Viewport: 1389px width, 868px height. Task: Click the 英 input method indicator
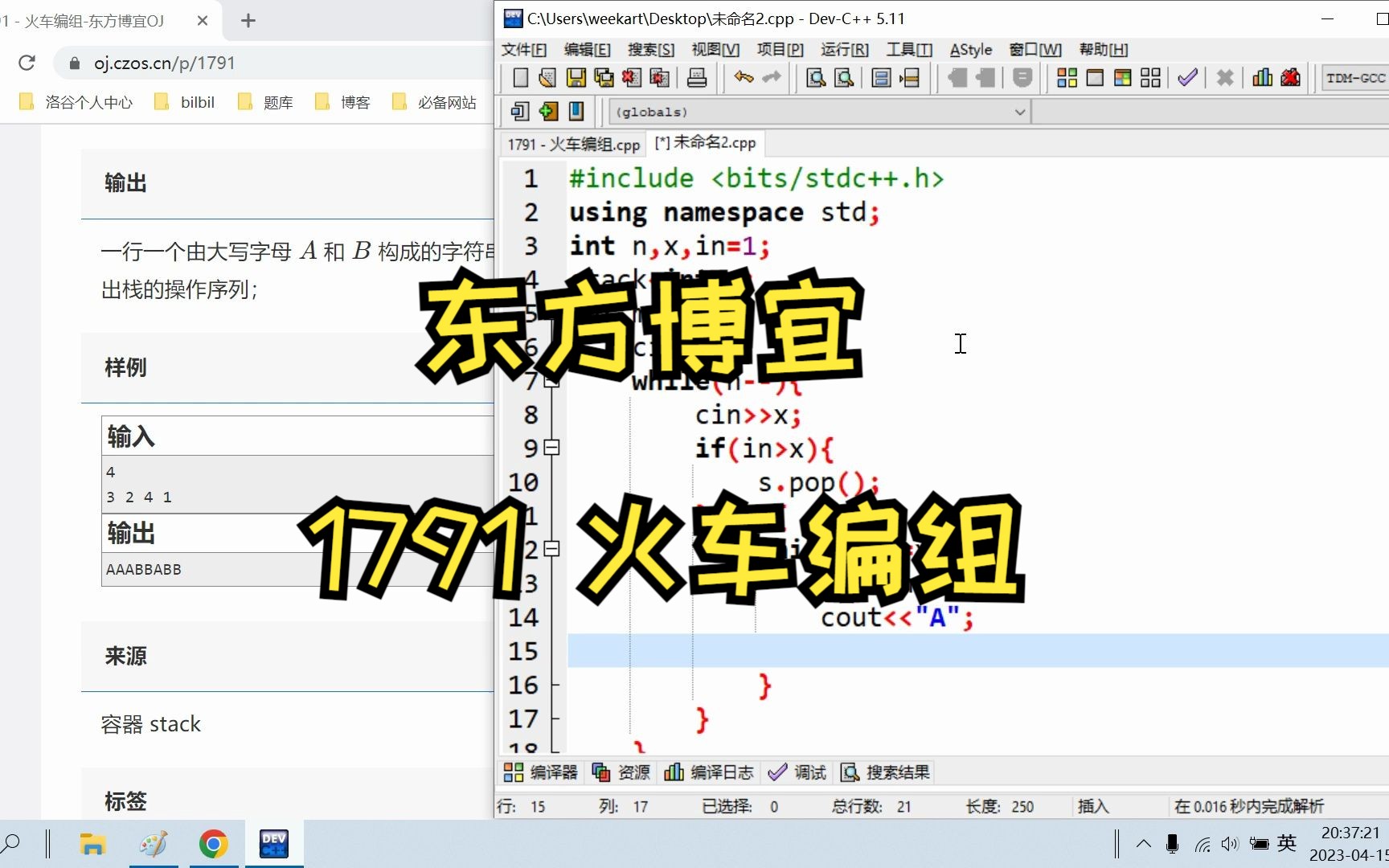click(1287, 843)
